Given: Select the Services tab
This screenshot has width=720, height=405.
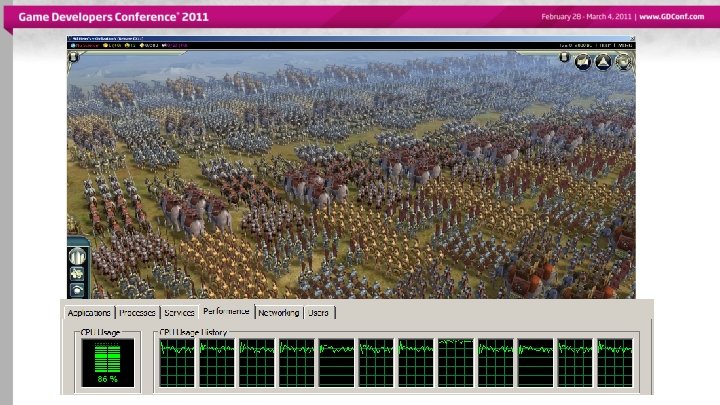Looking at the screenshot, I should pos(179,313).
